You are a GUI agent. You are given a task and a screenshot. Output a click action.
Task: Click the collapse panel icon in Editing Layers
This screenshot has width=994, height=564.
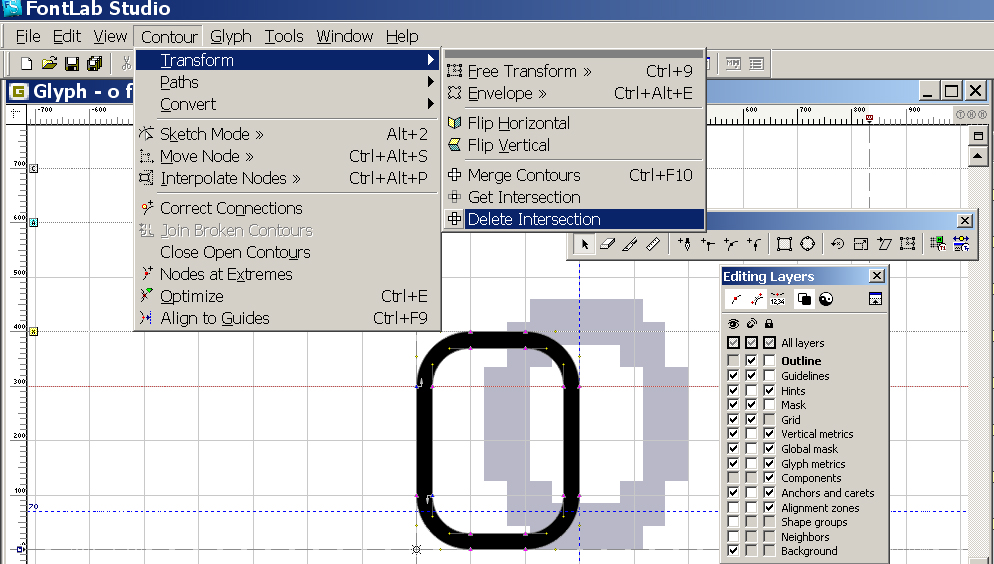tap(875, 299)
